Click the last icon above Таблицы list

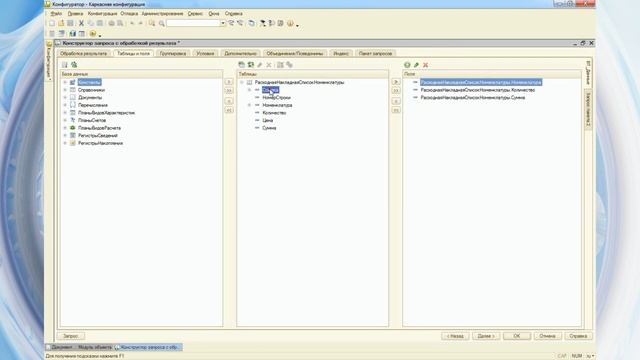[x=289, y=65]
